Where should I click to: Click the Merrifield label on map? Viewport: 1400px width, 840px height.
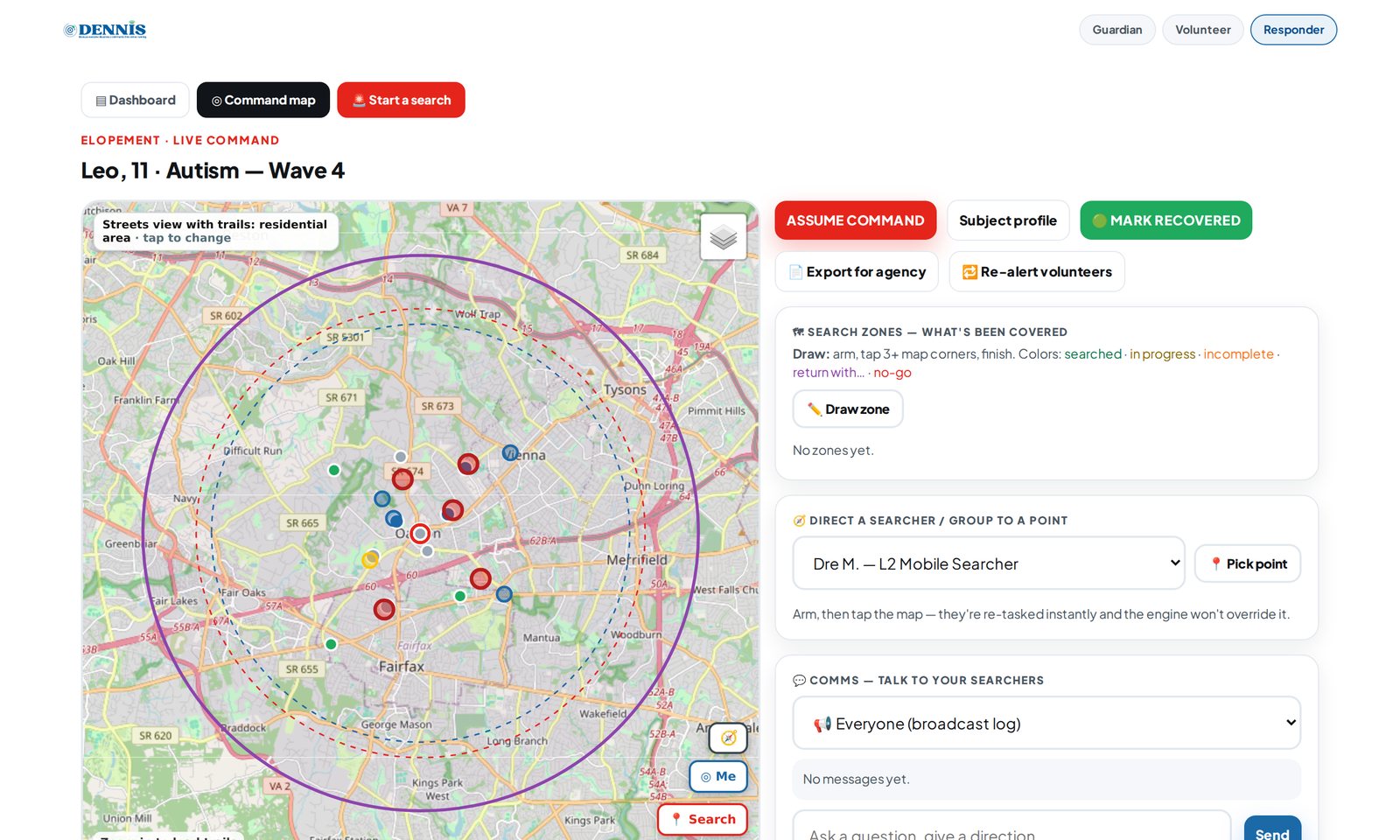[x=637, y=559]
